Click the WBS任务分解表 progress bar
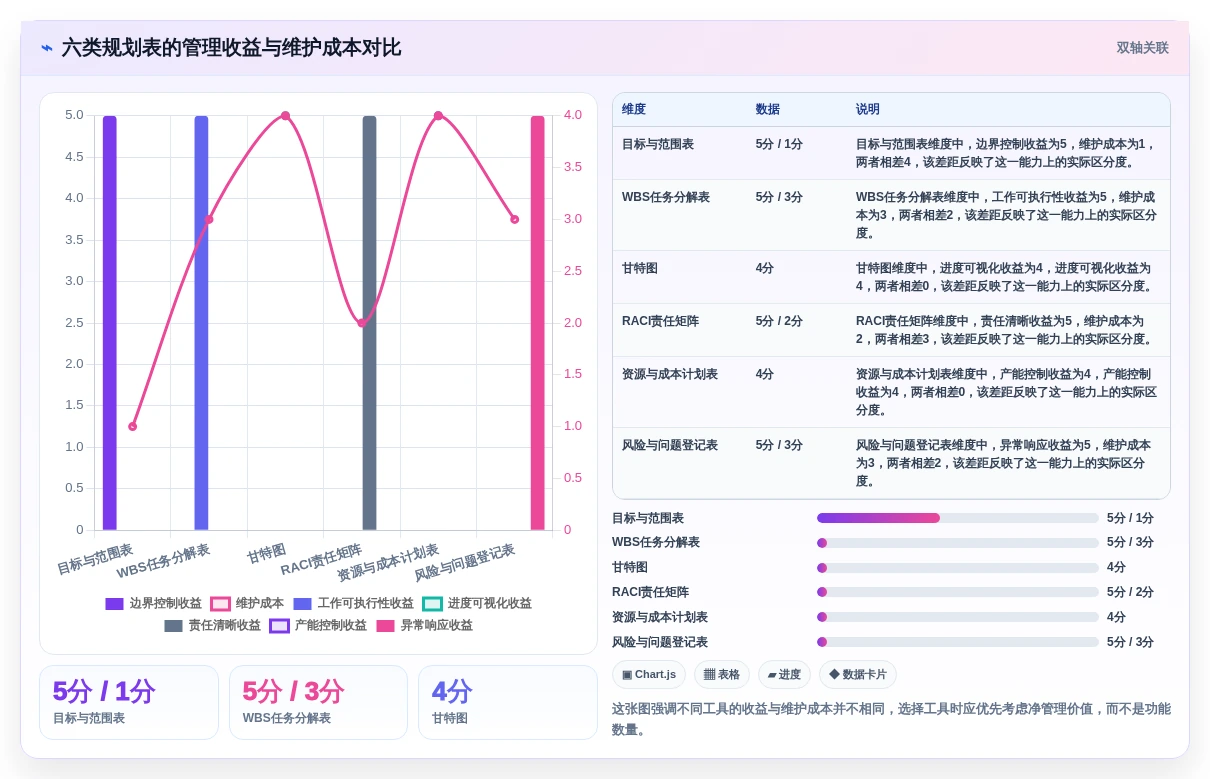1210x779 pixels. pyautogui.click(x=958, y=543)
